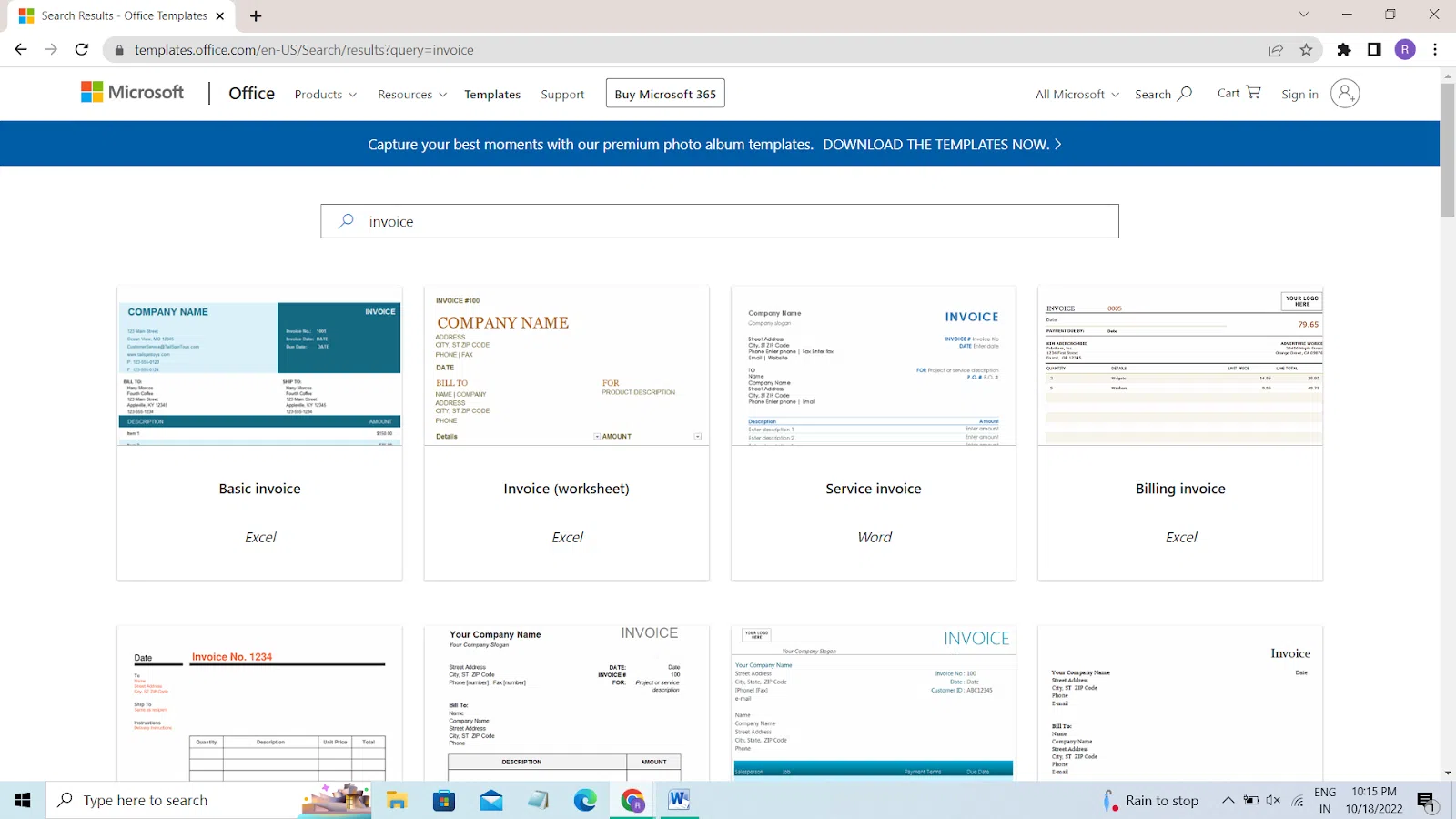
Task: Click the volume muted tray icon
Action: [1273, 800]
